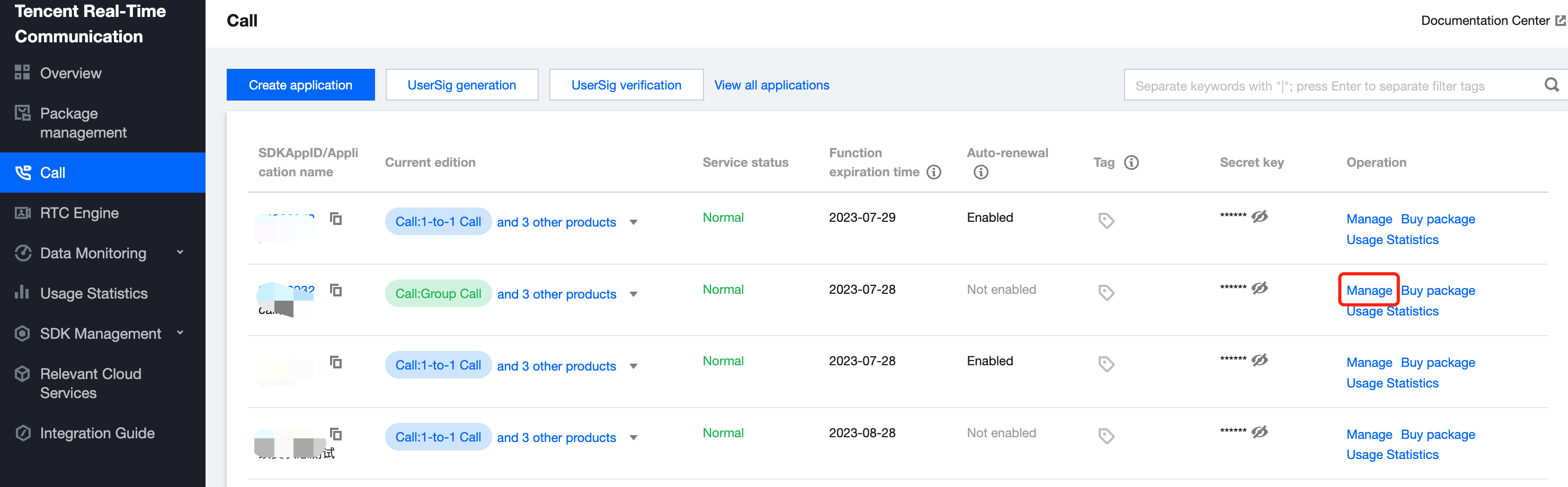
Task: Open Usage Statistics for third row
Action: [x=1392, y=383]
